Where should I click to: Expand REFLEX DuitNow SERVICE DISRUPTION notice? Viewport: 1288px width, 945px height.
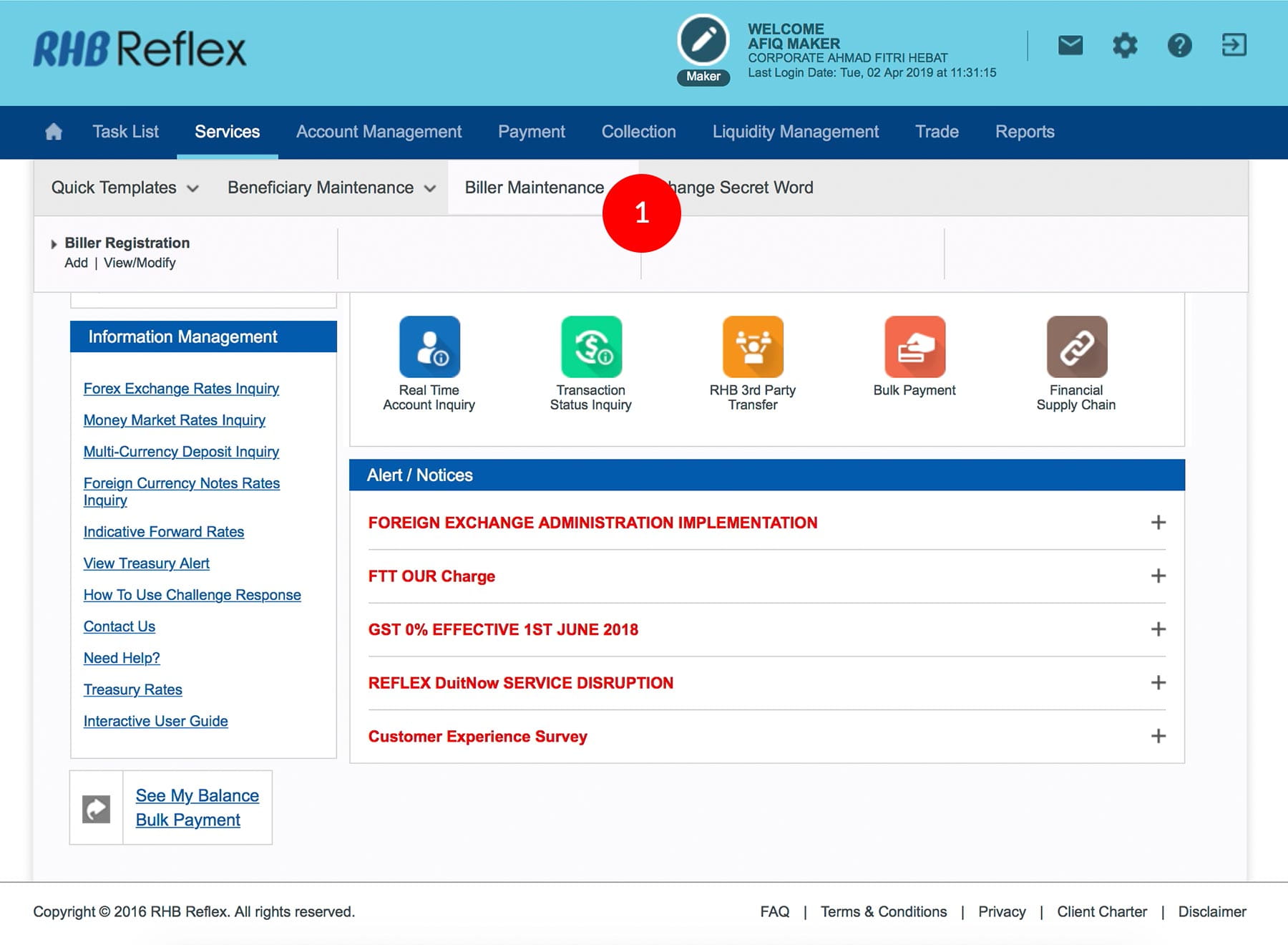[x=1158, y=682]
